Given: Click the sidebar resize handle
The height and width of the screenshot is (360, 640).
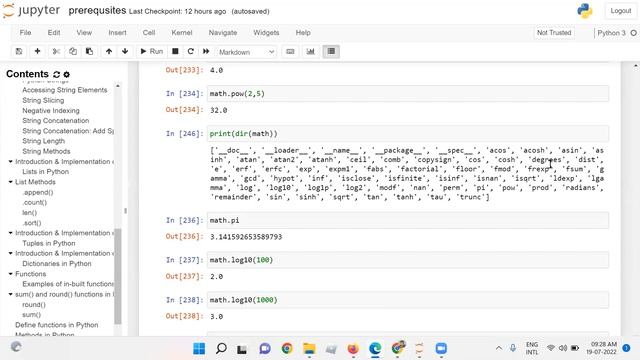Looking at the screenshot, I should tap(125, 211).
